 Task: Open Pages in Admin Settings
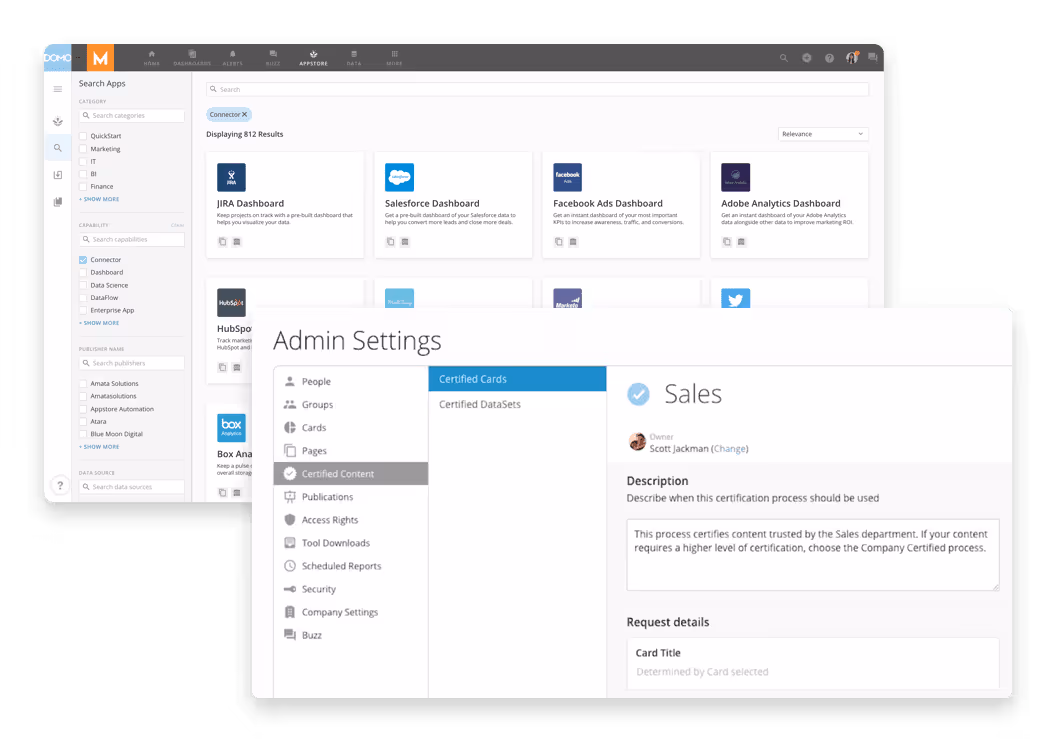(x=351, y=451)
